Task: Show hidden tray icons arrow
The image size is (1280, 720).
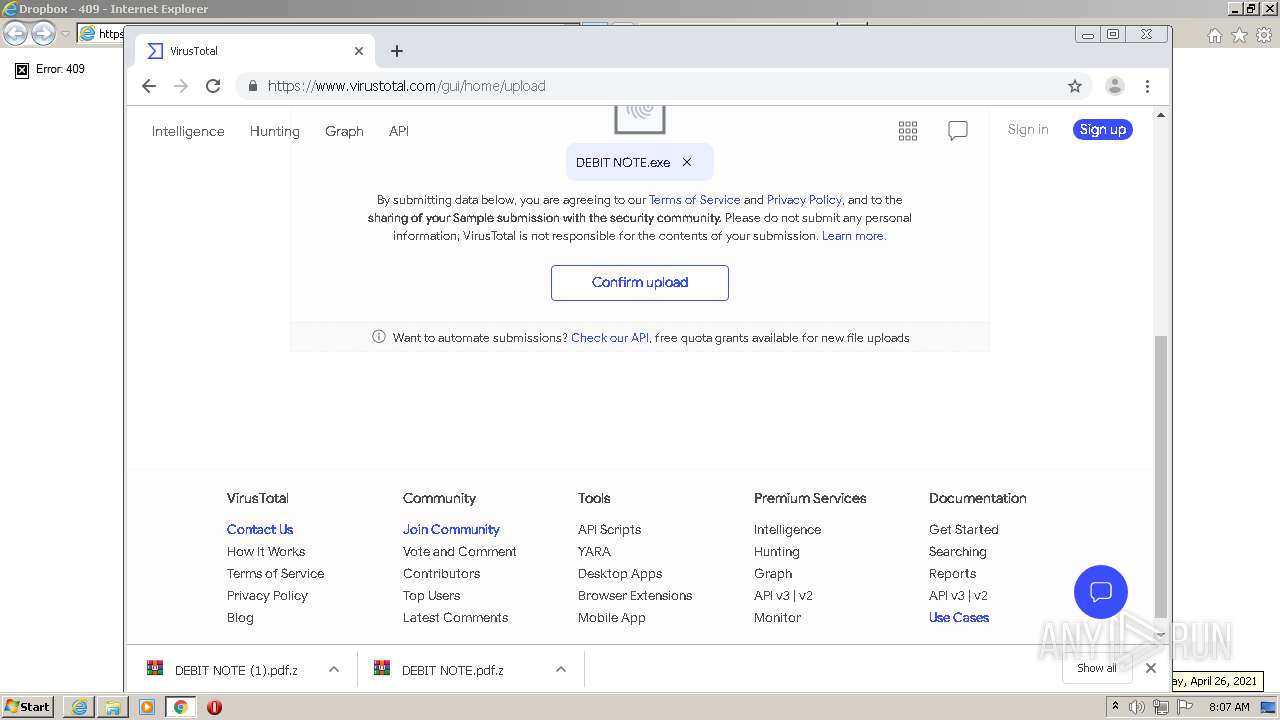Action: pos(1116,707)
